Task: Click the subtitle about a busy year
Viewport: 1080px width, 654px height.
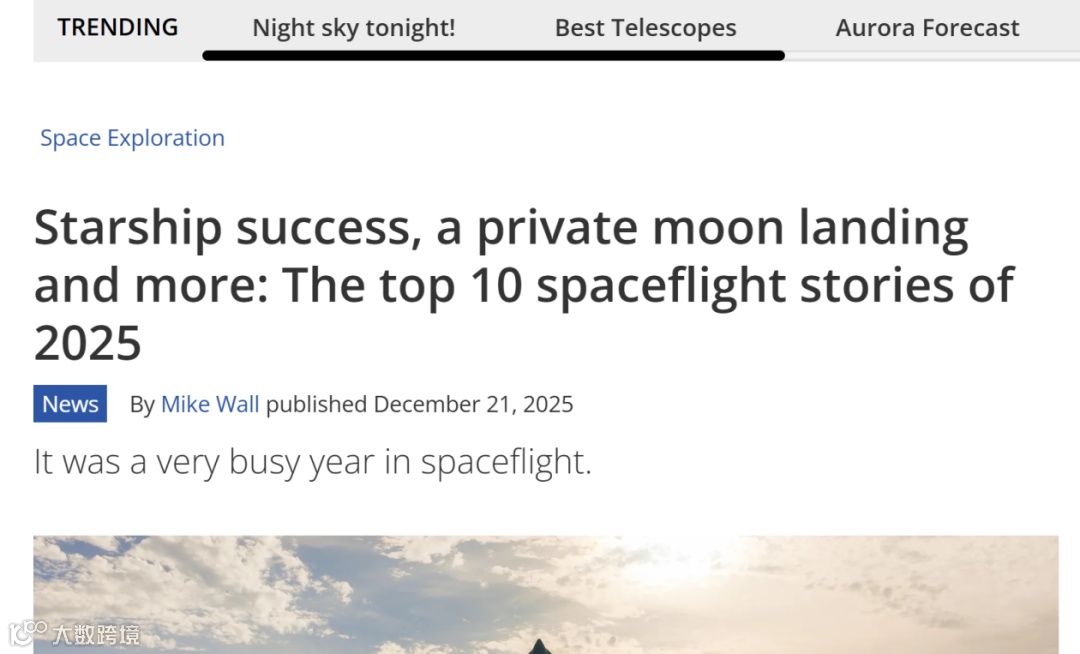Action: 312,462
